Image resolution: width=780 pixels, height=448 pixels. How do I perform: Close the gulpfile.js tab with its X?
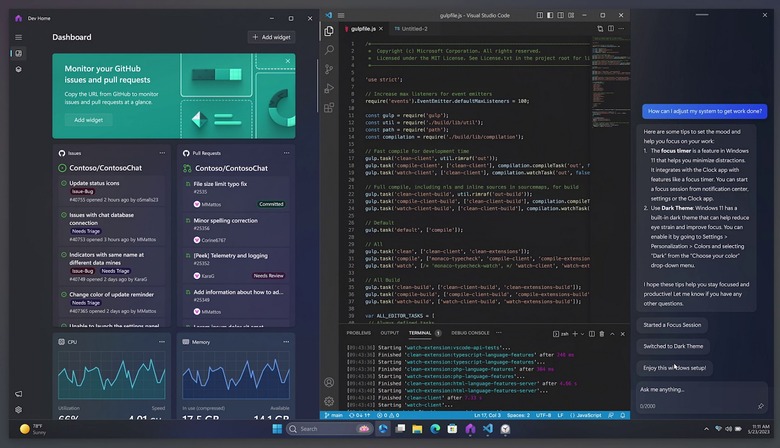pyautogui.click(x=381, y=29)
